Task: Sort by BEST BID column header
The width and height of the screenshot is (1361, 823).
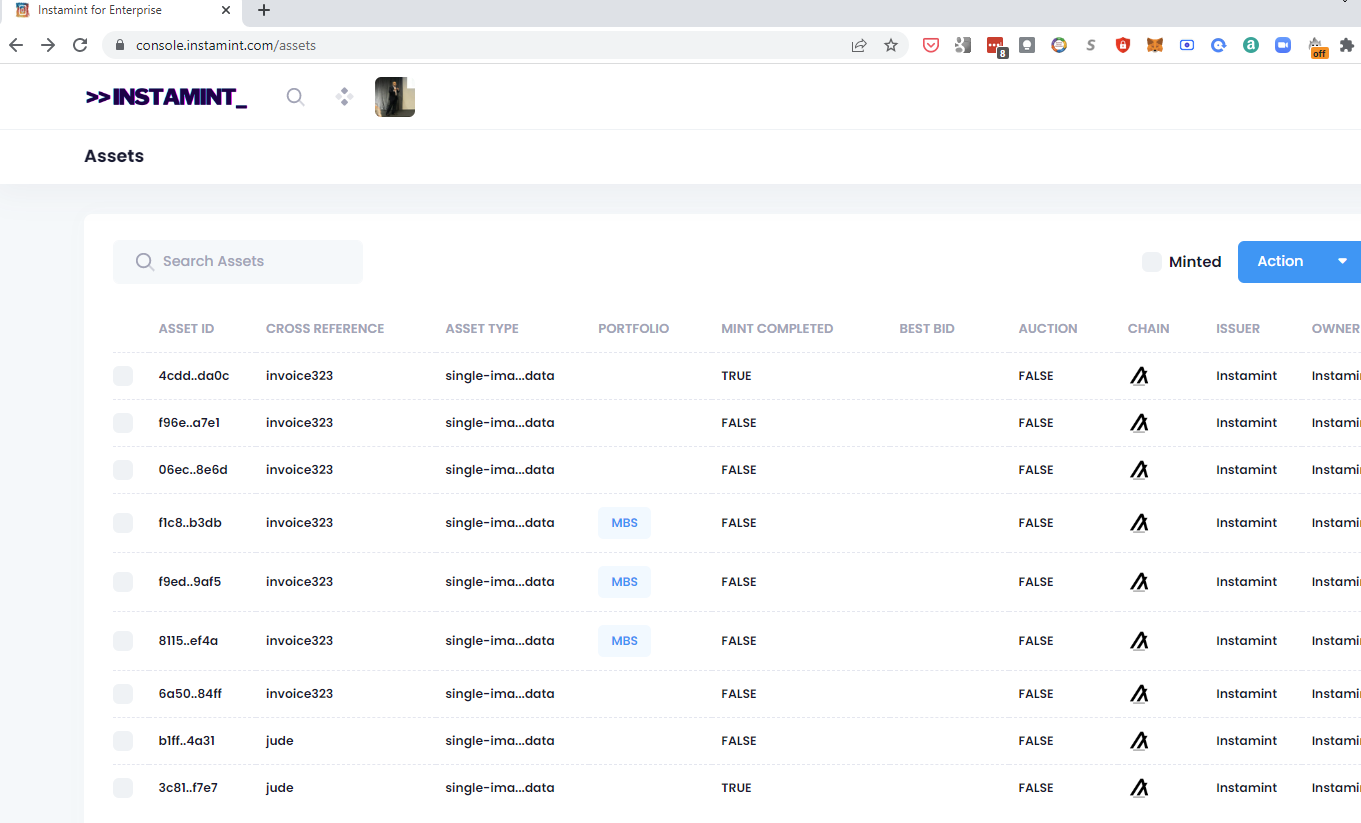Action: coord(927,328)
